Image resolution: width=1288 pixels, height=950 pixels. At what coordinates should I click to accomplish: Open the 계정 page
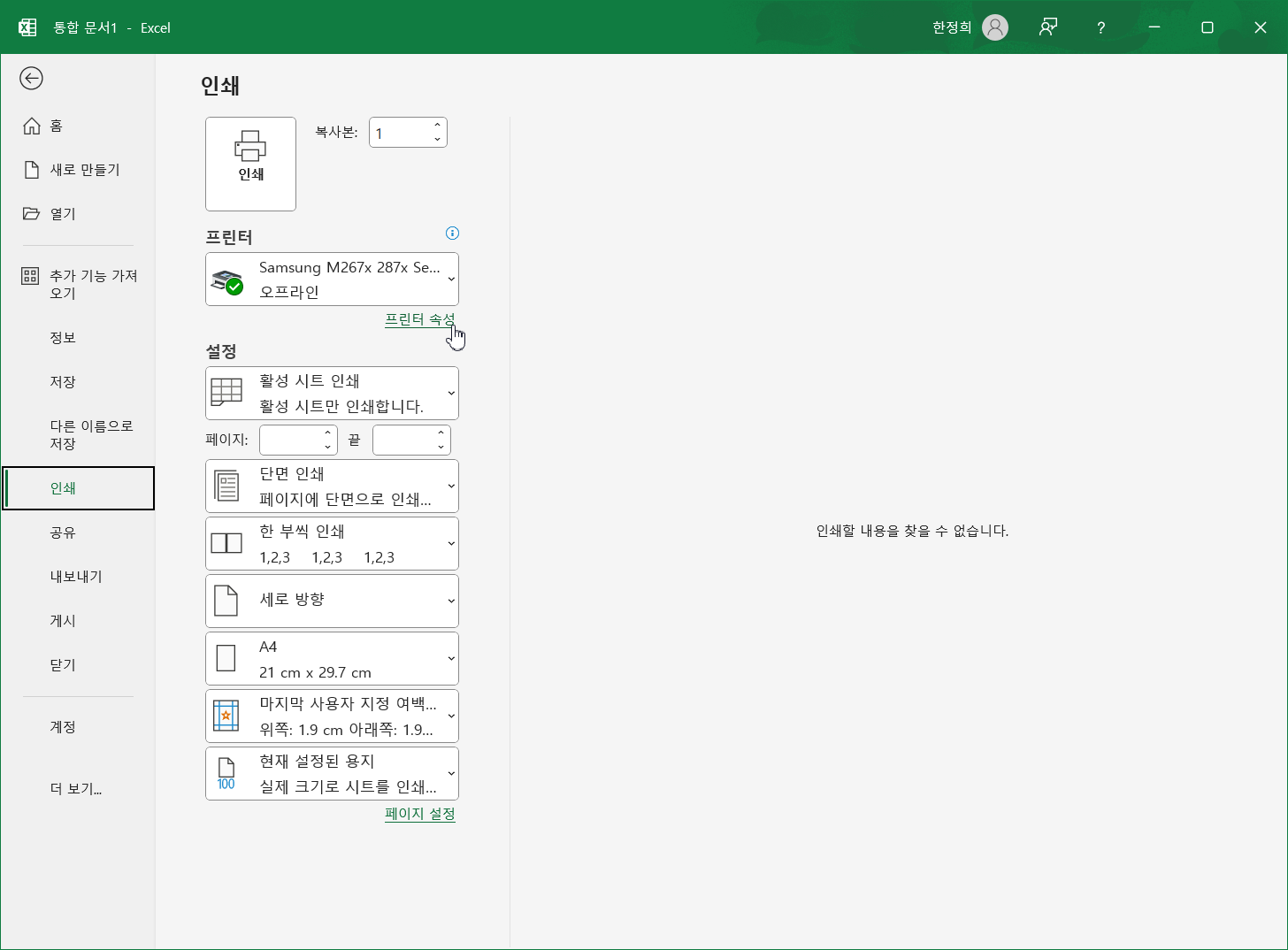click(78, 727)
